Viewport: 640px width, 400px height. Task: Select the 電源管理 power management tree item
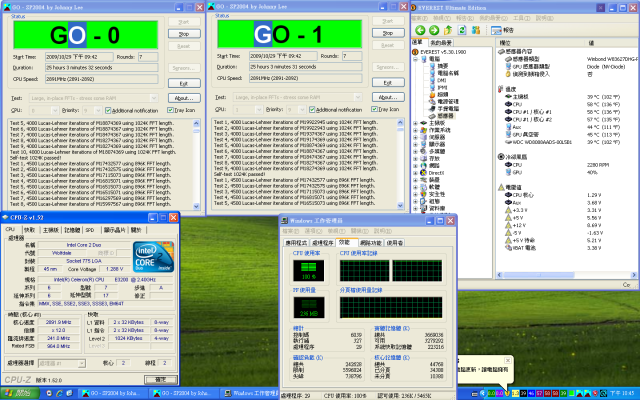pyautogui.click(x=444, y=101)
